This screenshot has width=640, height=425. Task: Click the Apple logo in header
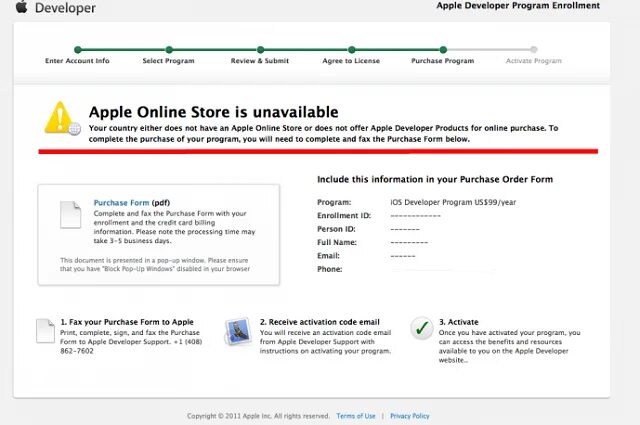(x=22, y=6)
